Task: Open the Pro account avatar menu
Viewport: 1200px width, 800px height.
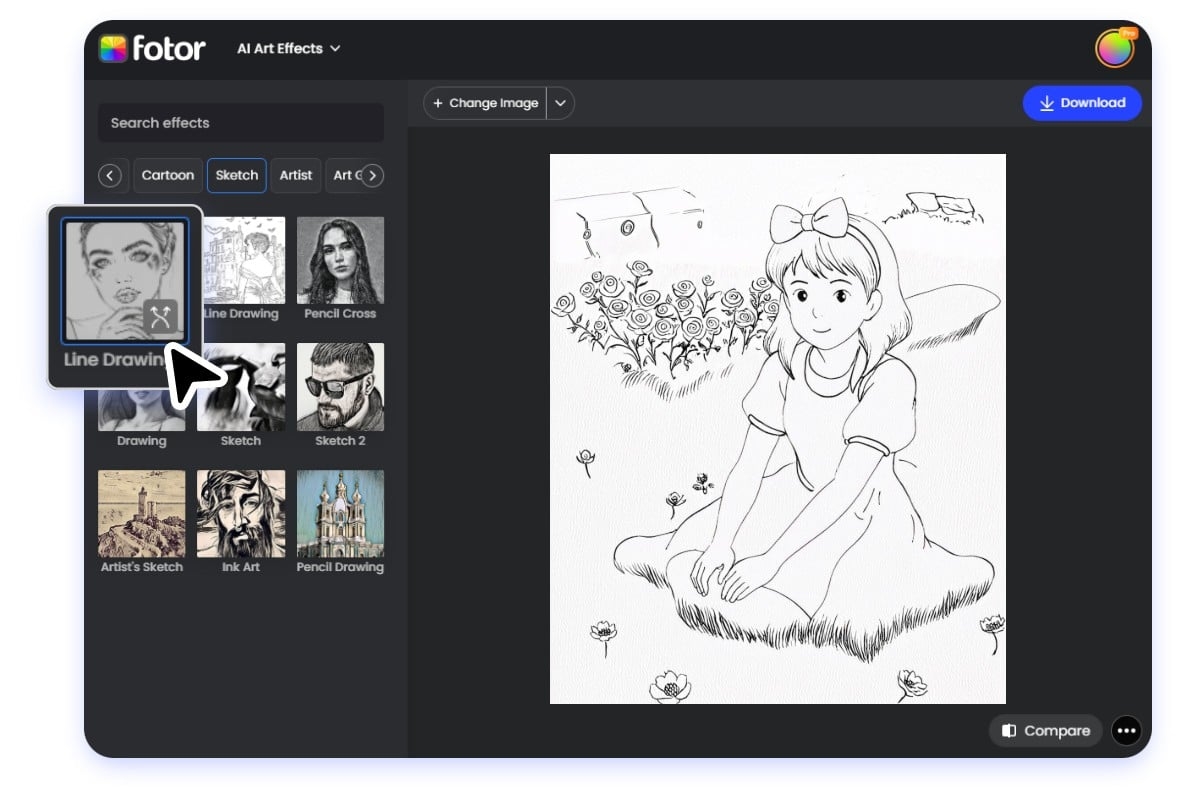Action: pos(1113,47)
